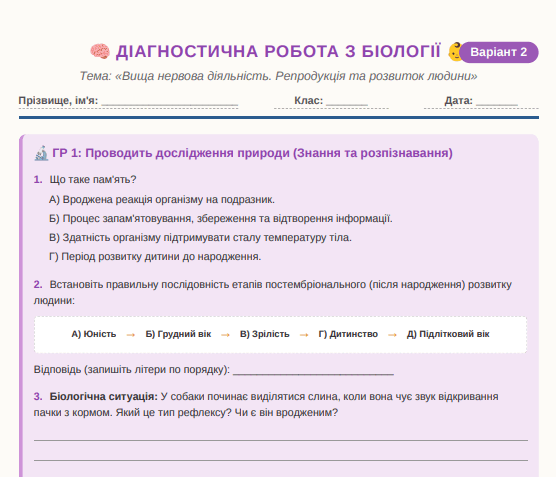Click the stage Б) Грудний вік
The height and width of the screenshot is (477, 556).
coord(178,334)
